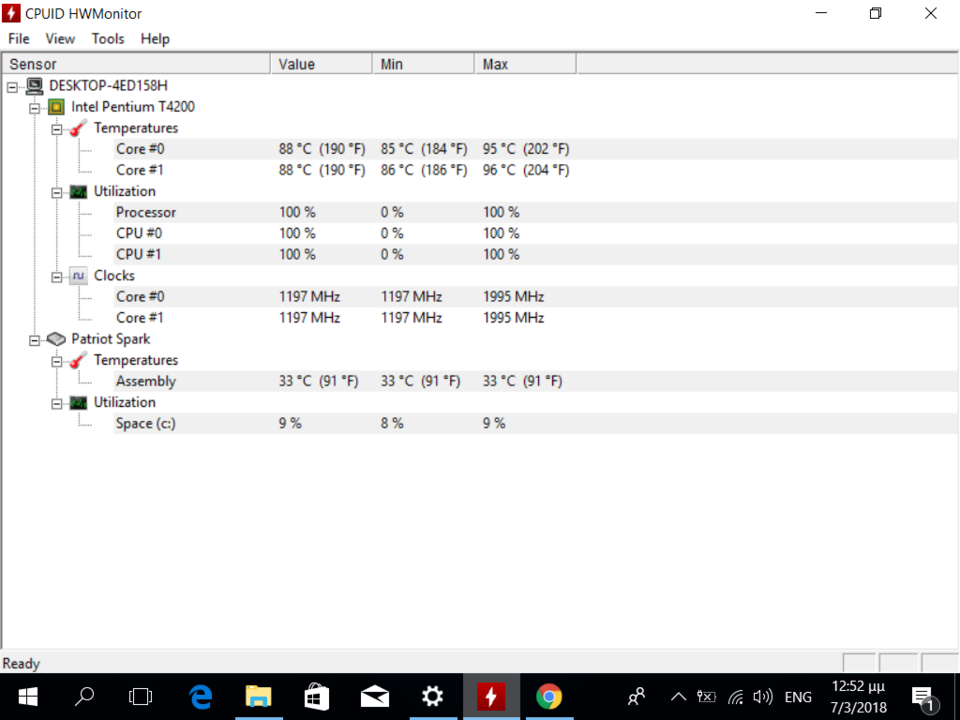The width and height of the screenshot is (960, 720).
Task: Click the Utilization graph icon under Patriot Spark
Action: coord(78,403)
